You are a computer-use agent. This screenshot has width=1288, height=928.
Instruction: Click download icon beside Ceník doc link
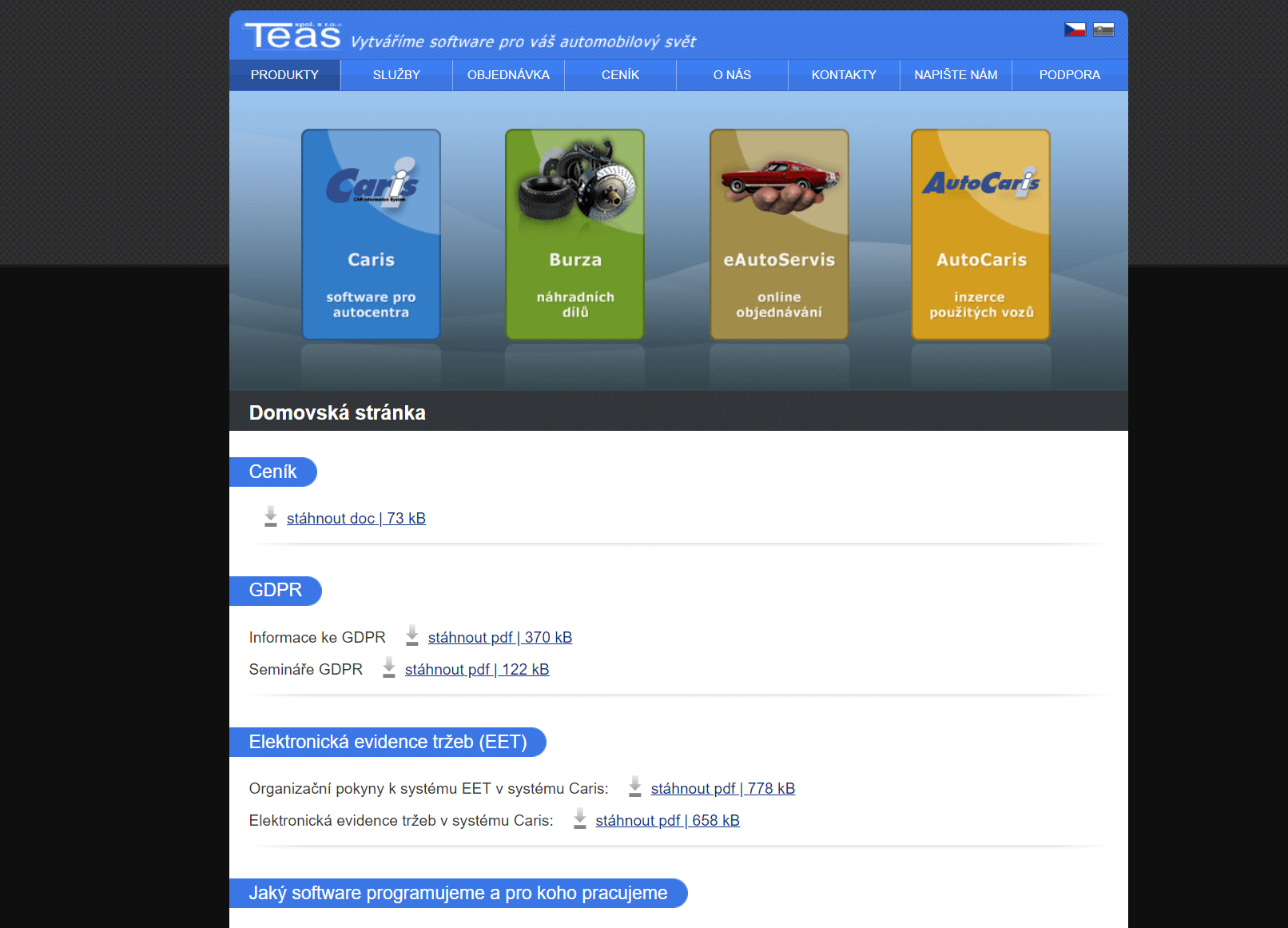(x=271, y=516)
